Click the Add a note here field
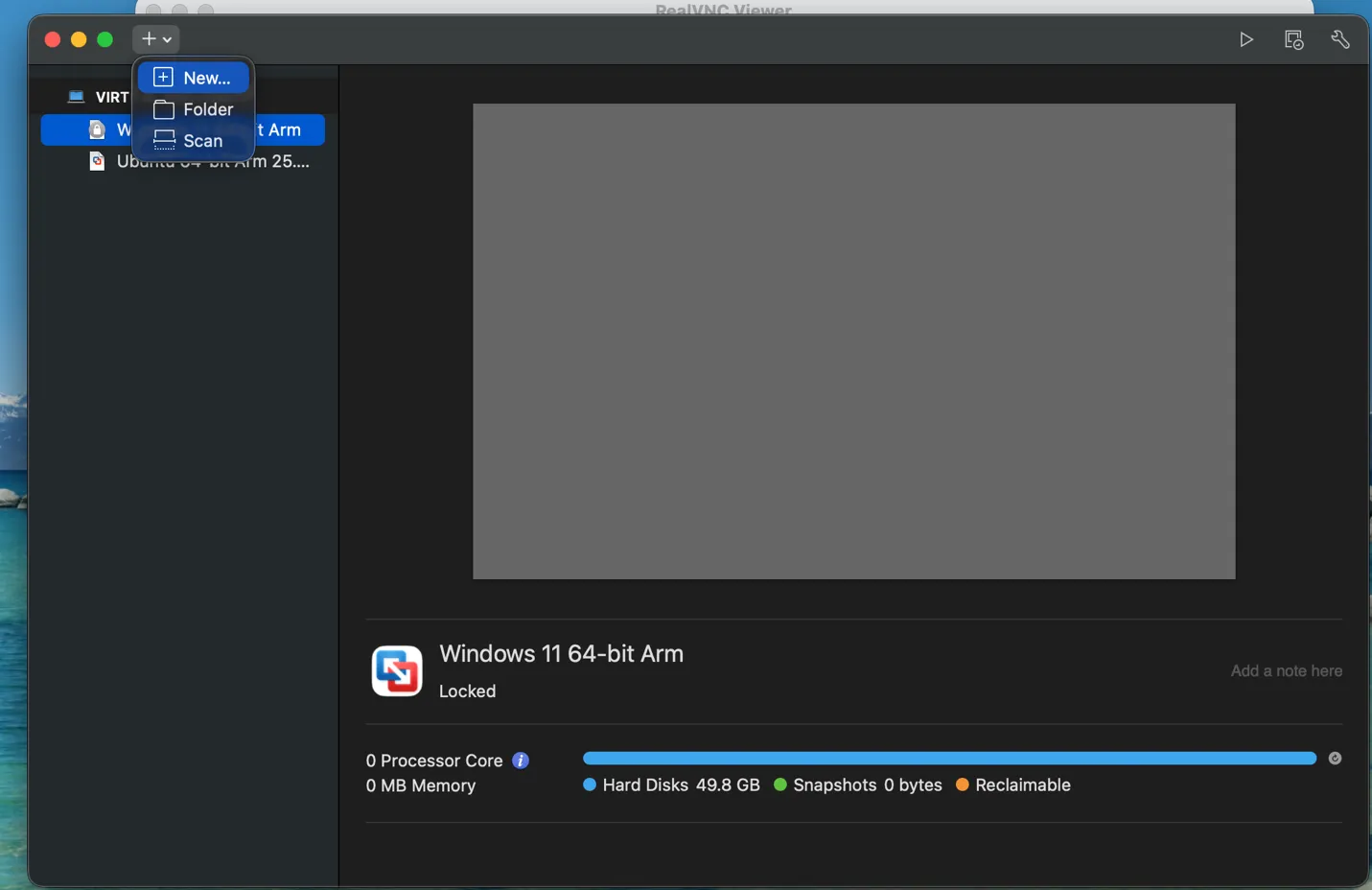The width and height of the screenshot is (1372, 890). 1286,670
